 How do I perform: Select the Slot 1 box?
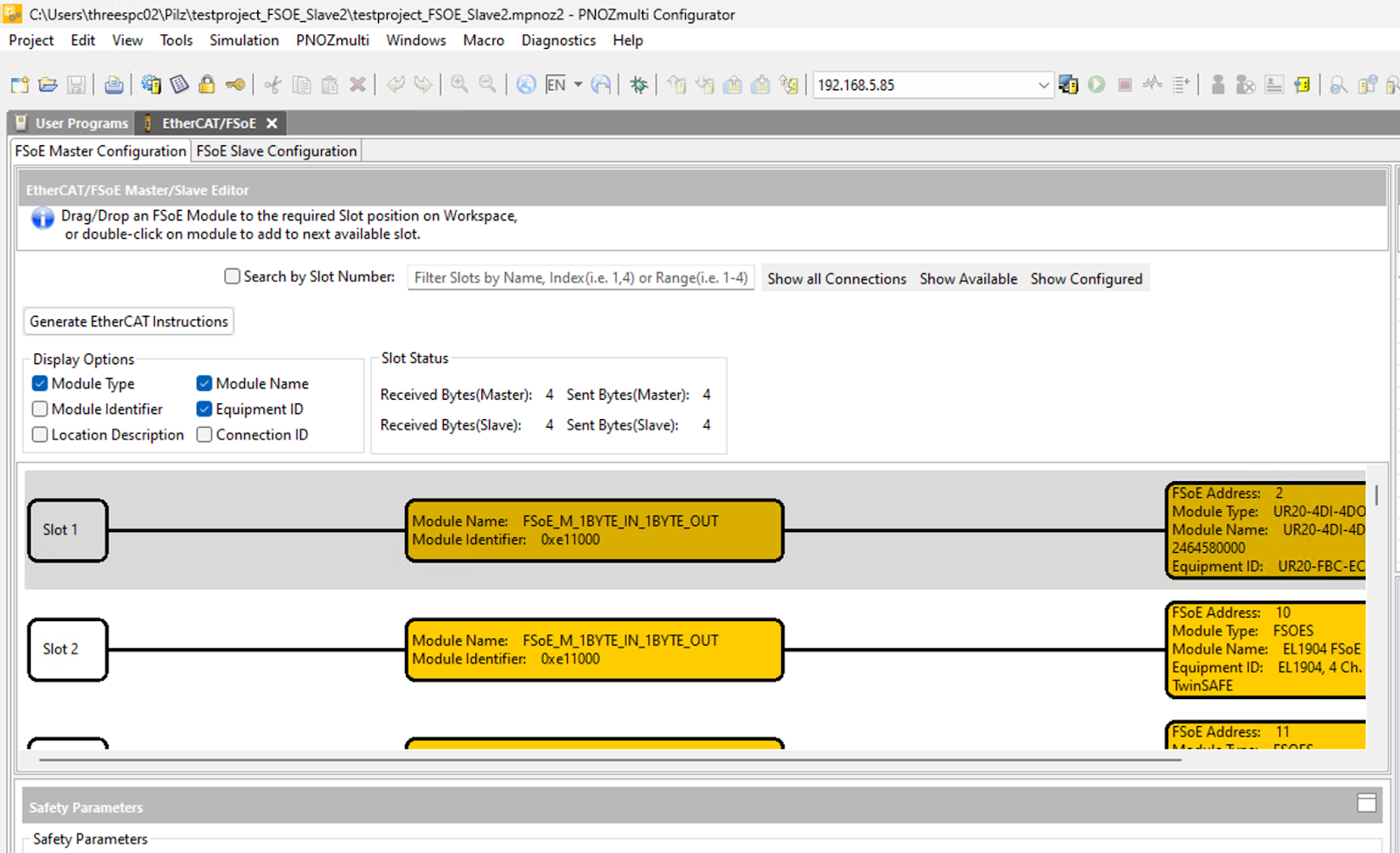tap(68, 530)
